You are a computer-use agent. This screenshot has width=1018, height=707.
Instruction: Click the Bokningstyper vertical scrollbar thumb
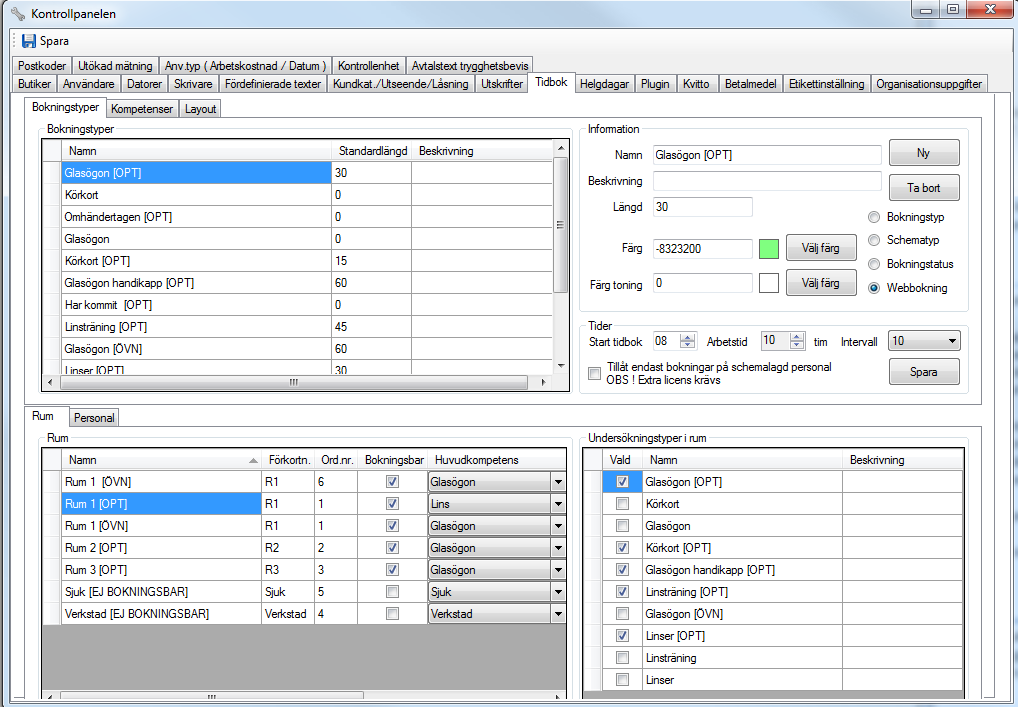click(x=560, y=225)
